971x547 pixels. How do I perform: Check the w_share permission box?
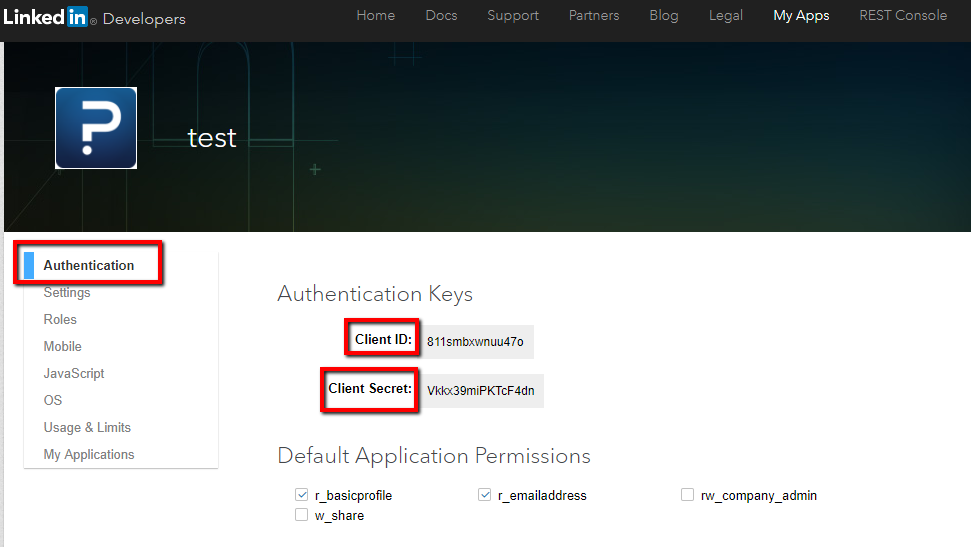point(301,515)
